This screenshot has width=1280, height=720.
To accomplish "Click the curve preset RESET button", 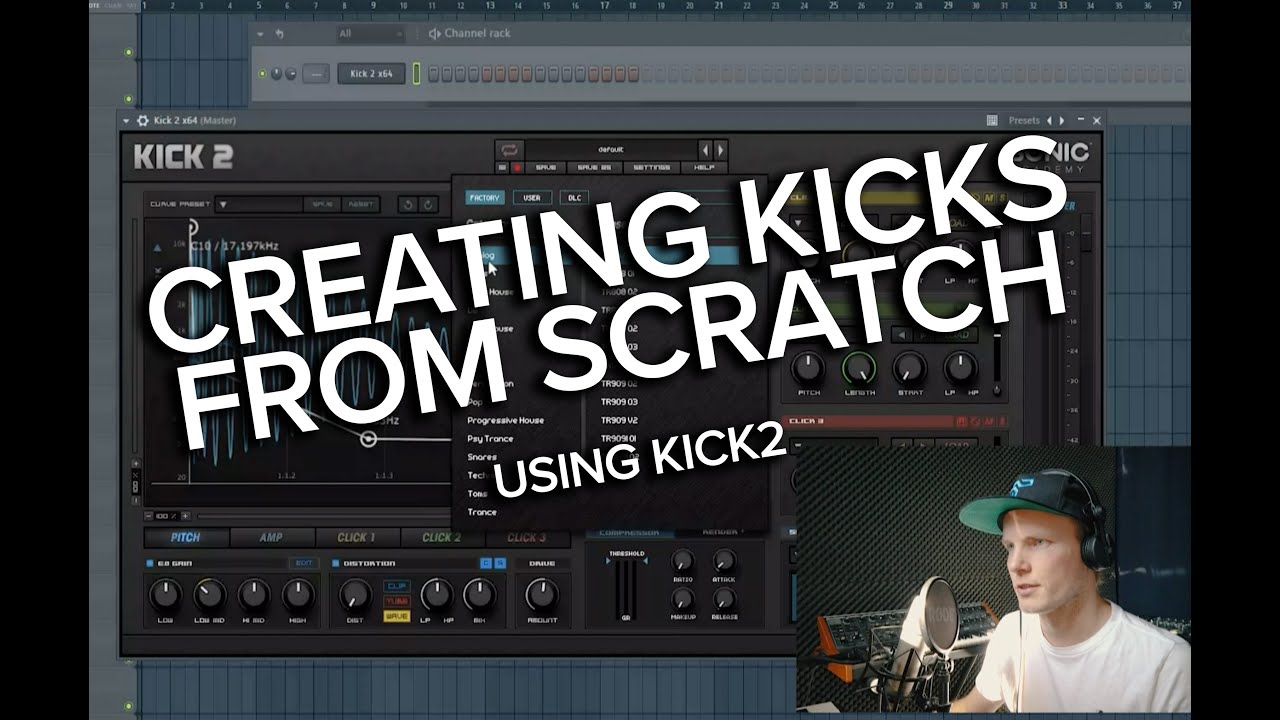I will pyautogui.click(x=361, y=204).
